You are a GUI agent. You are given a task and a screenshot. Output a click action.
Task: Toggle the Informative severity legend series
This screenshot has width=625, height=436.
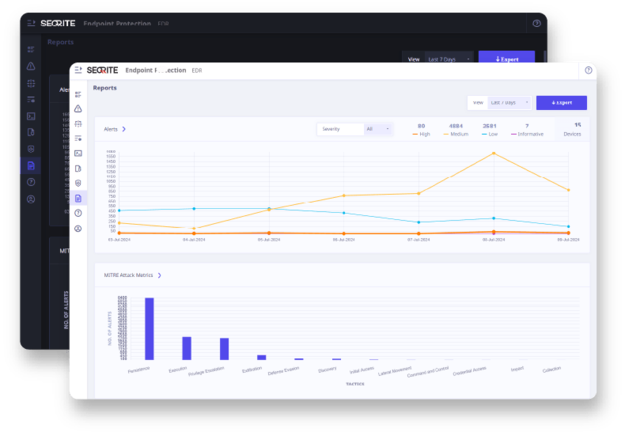click(526, 134)
